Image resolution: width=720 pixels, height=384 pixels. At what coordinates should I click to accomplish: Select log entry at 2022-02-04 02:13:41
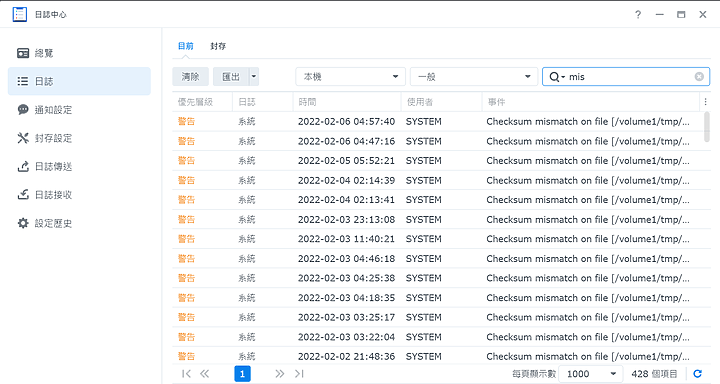pyautogui.click(x=438, y=200)
